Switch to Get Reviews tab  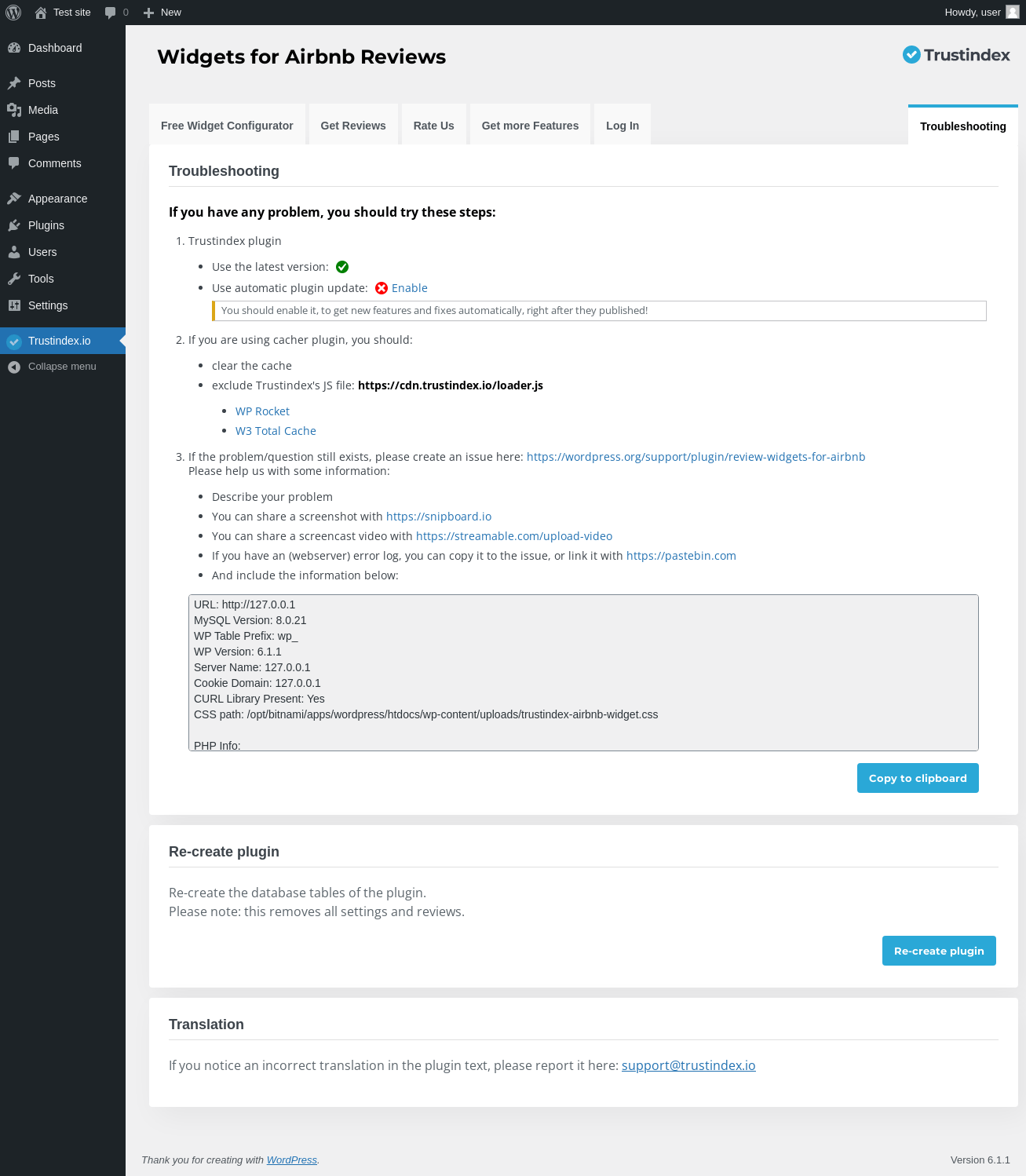pos(353,125)
